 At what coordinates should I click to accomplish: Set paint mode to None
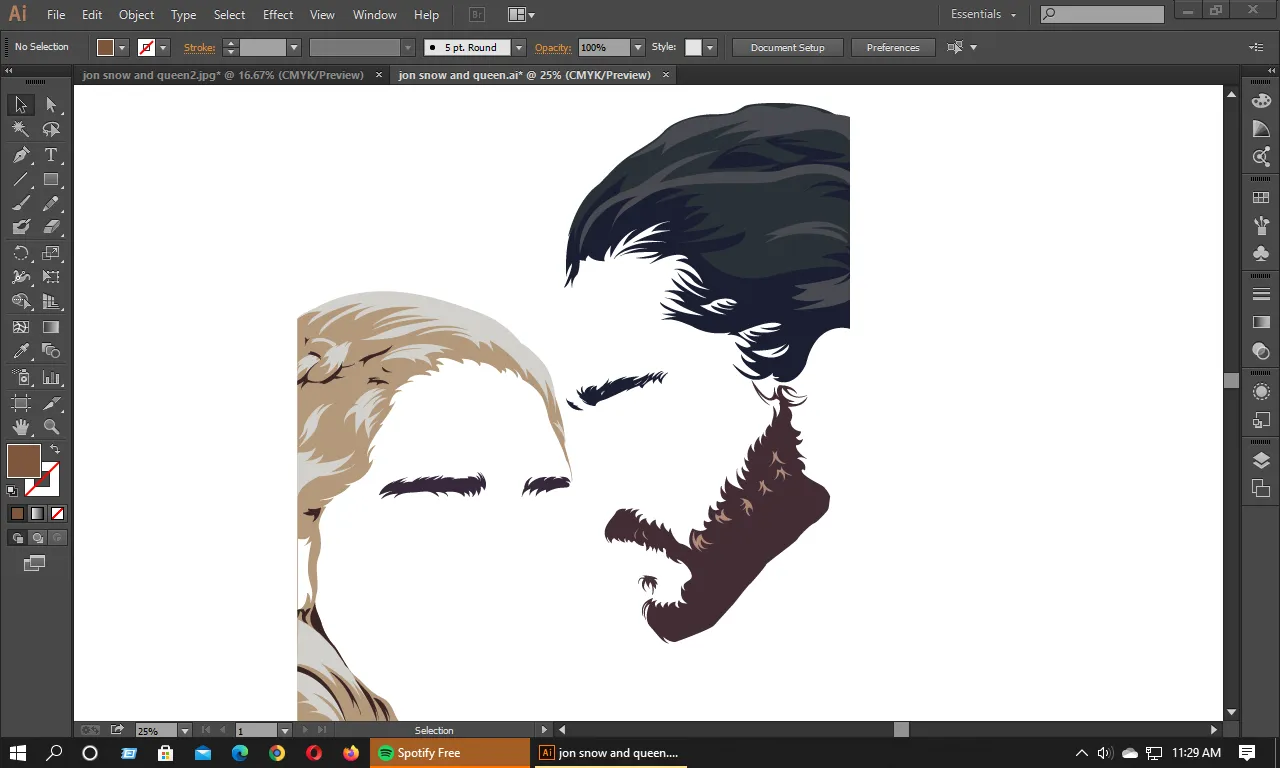[x=57, y=513]
